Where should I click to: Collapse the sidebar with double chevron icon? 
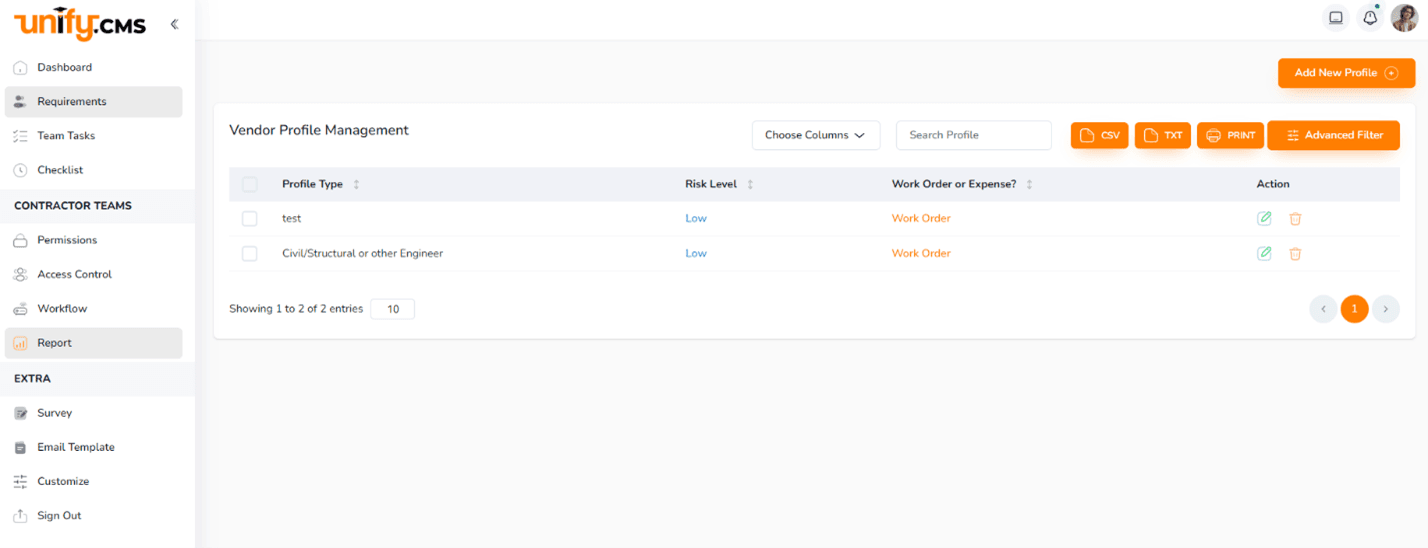[174, 24]
